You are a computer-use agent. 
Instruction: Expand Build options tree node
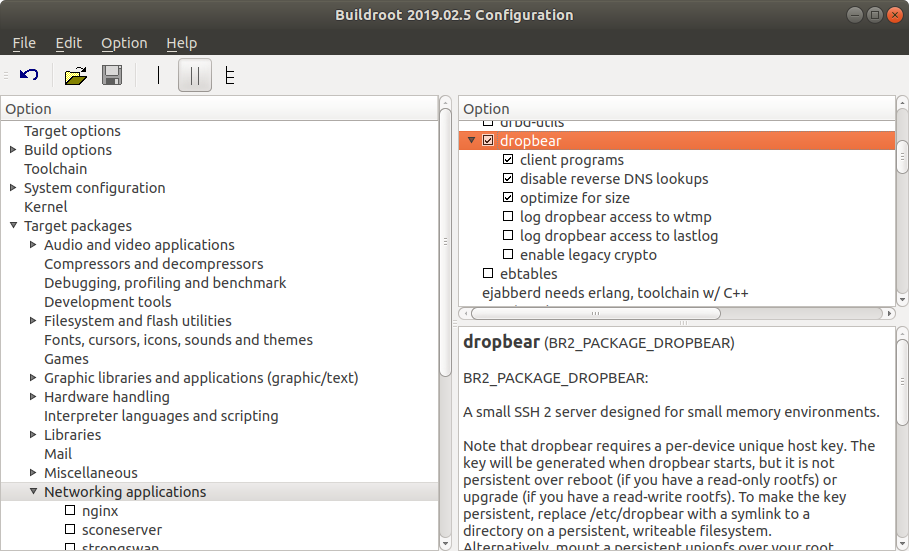13,150
